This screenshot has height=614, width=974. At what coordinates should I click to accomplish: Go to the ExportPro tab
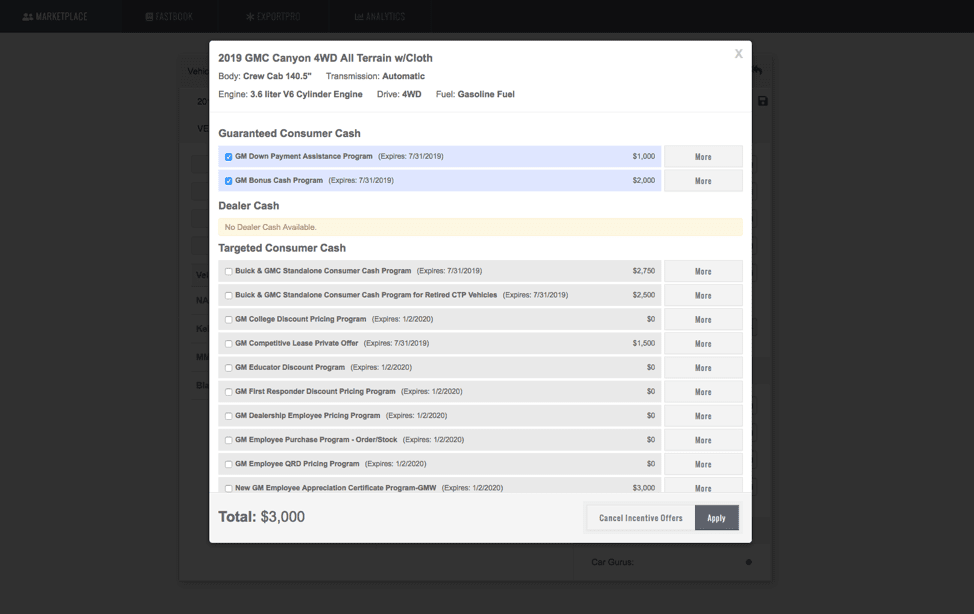pyautogui.click(x=273, y=17)
